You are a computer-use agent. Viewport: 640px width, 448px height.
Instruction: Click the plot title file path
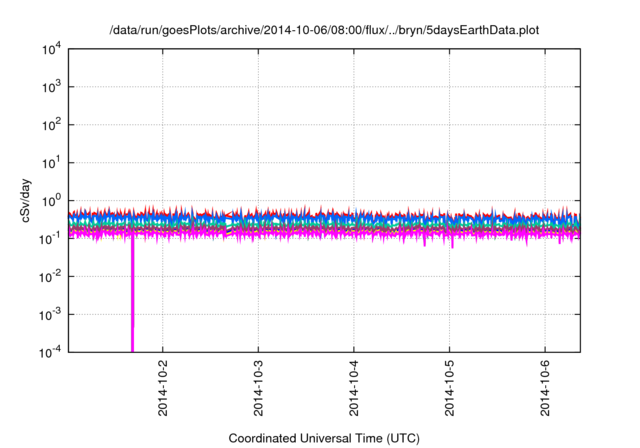pos(324,30)
